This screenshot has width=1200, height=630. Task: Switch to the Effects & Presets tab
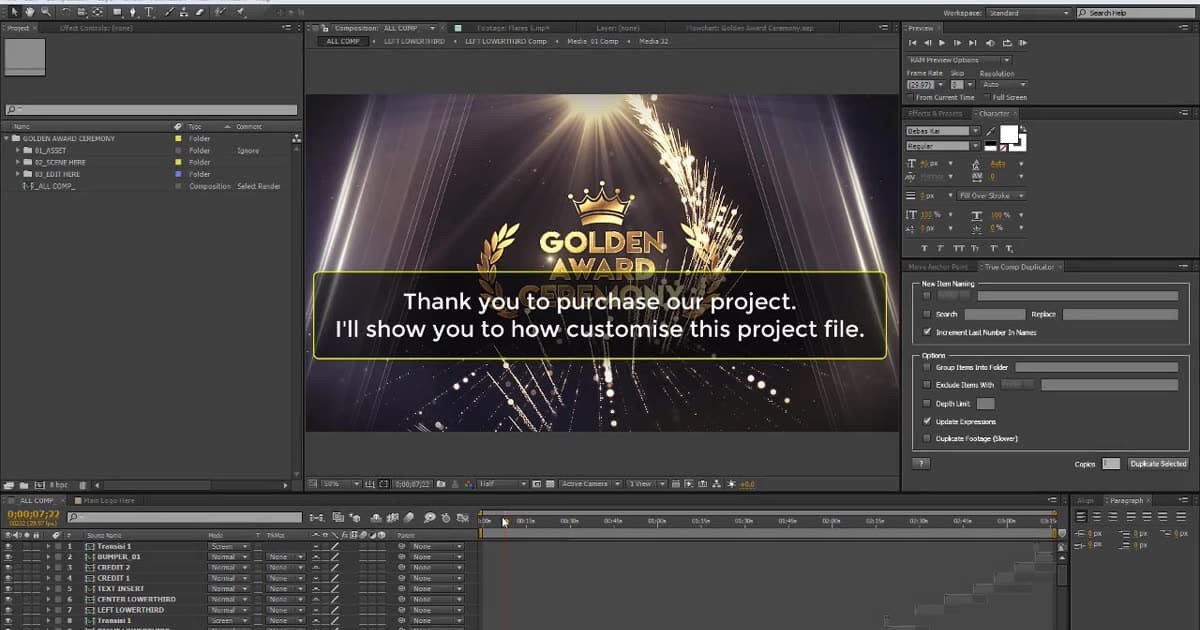click(935, 113)
